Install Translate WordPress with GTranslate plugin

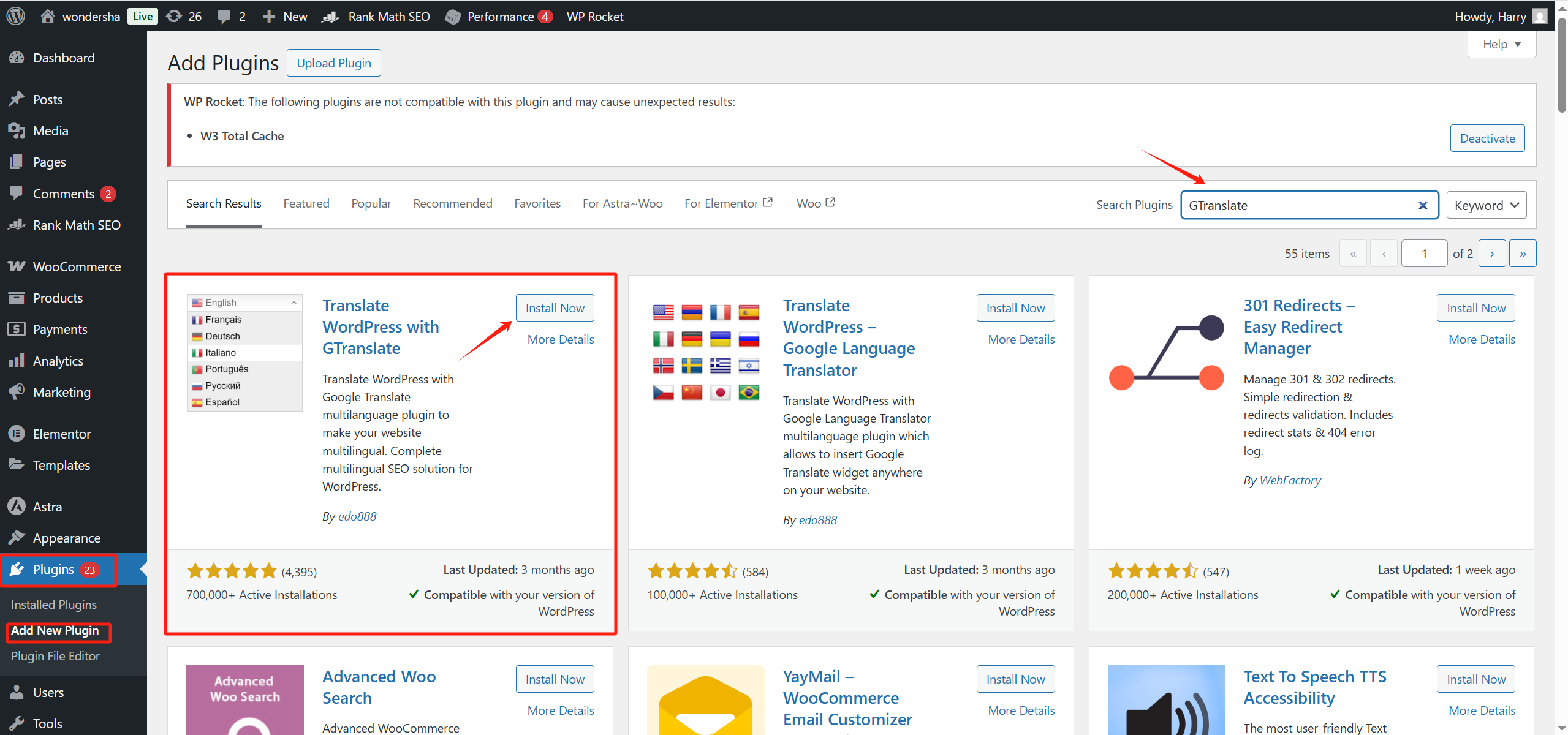555,308
